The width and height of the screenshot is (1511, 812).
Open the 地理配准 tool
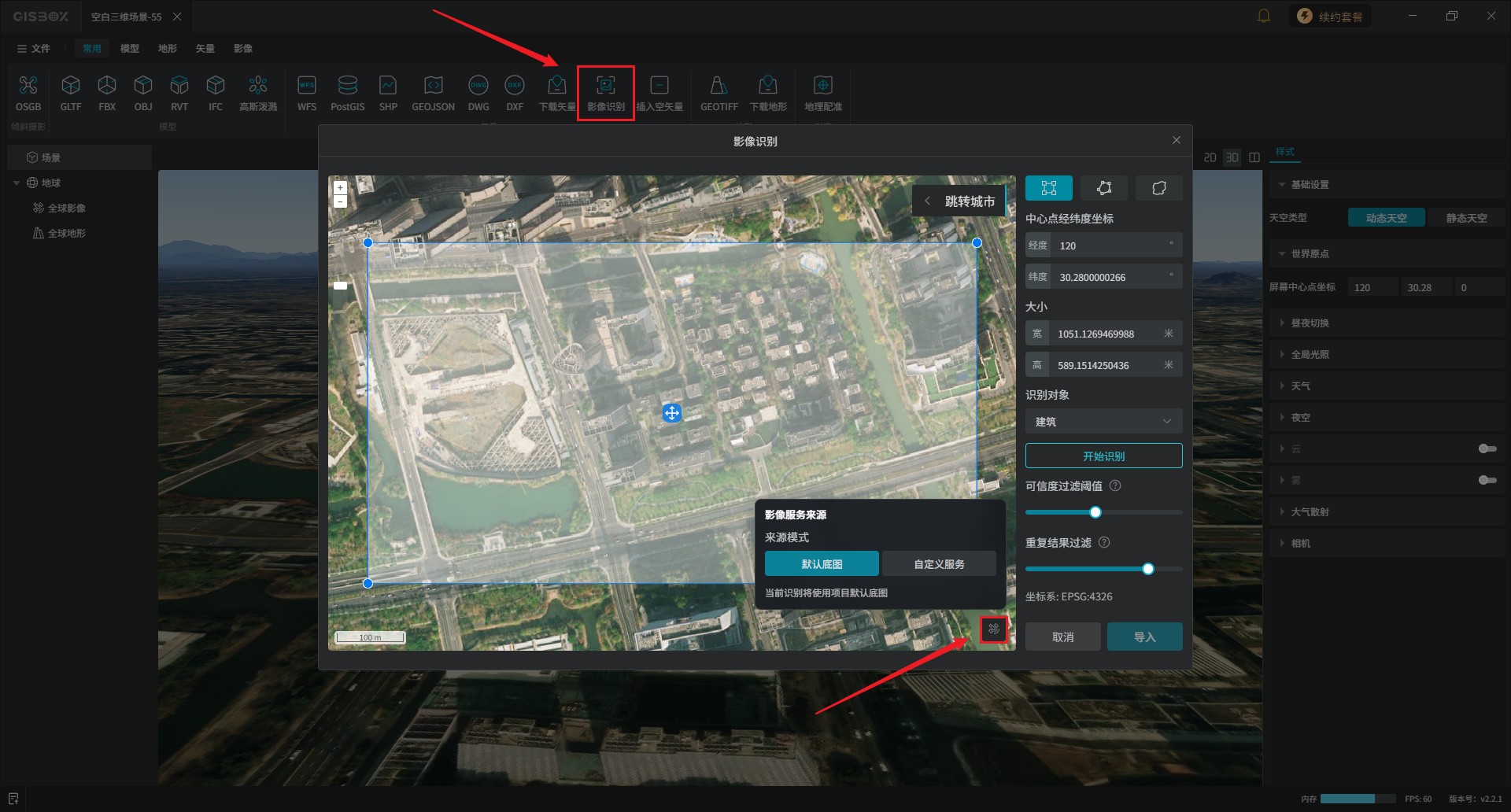[x=823, y=93]
